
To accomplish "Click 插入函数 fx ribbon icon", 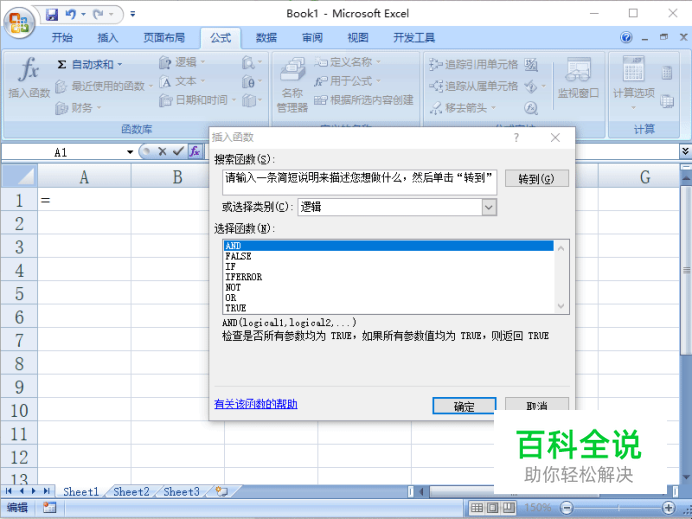I will [x=29, y=77].
